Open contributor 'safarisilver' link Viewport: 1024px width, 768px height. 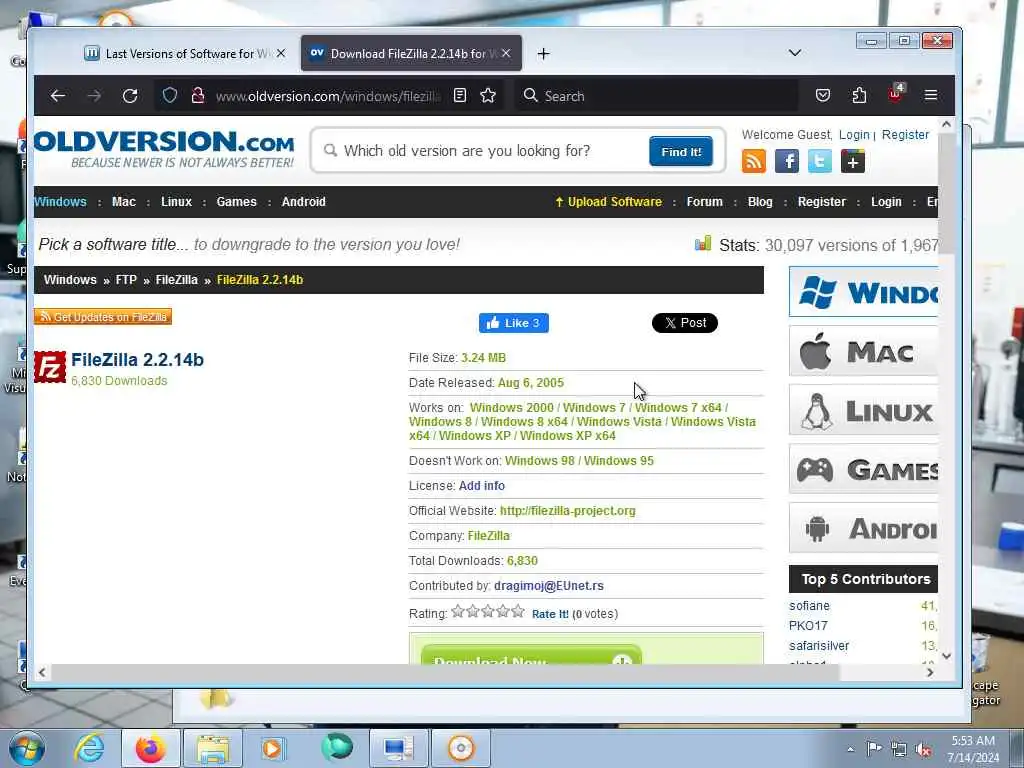(819, 646)
